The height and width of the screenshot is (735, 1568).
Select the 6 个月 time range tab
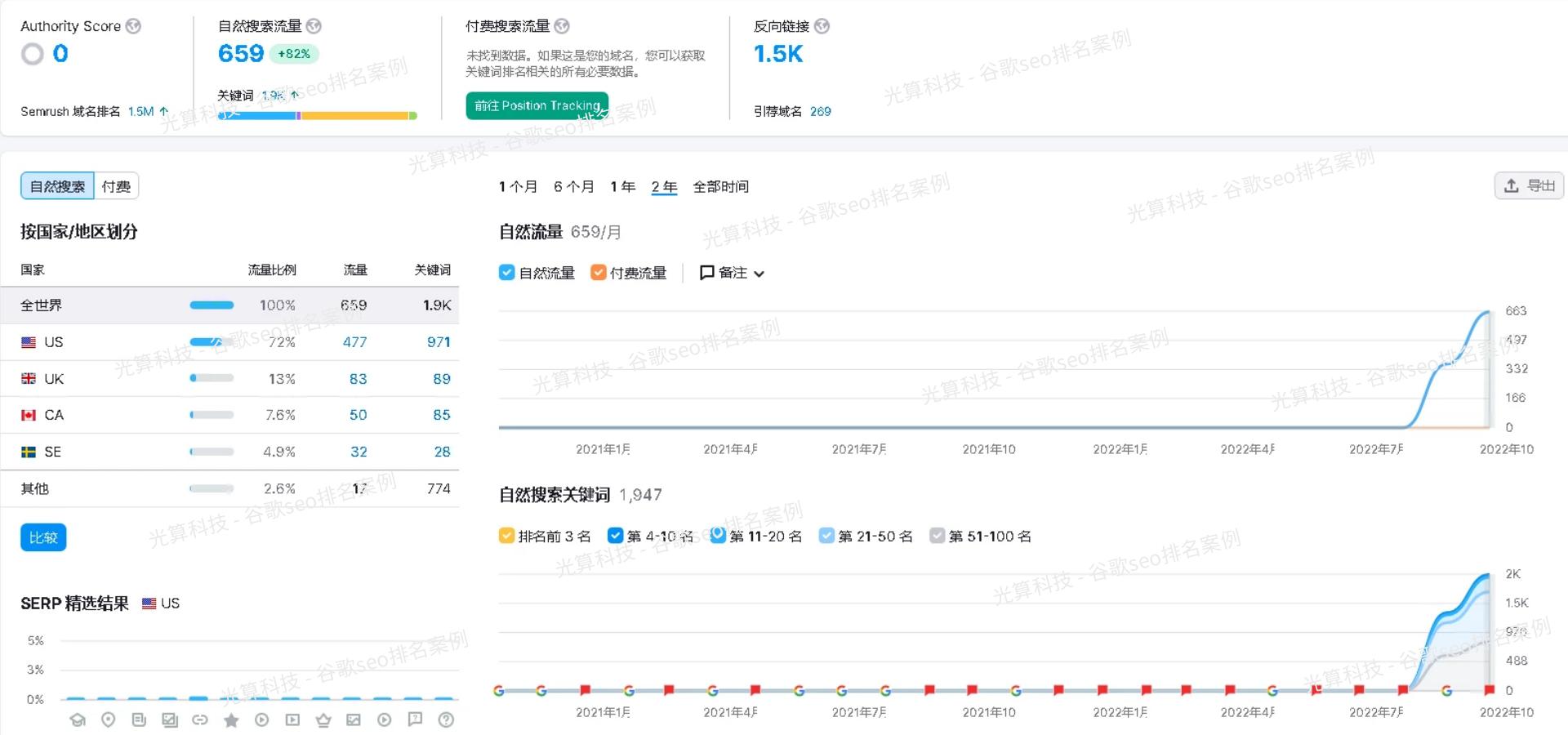pos(572,186)
